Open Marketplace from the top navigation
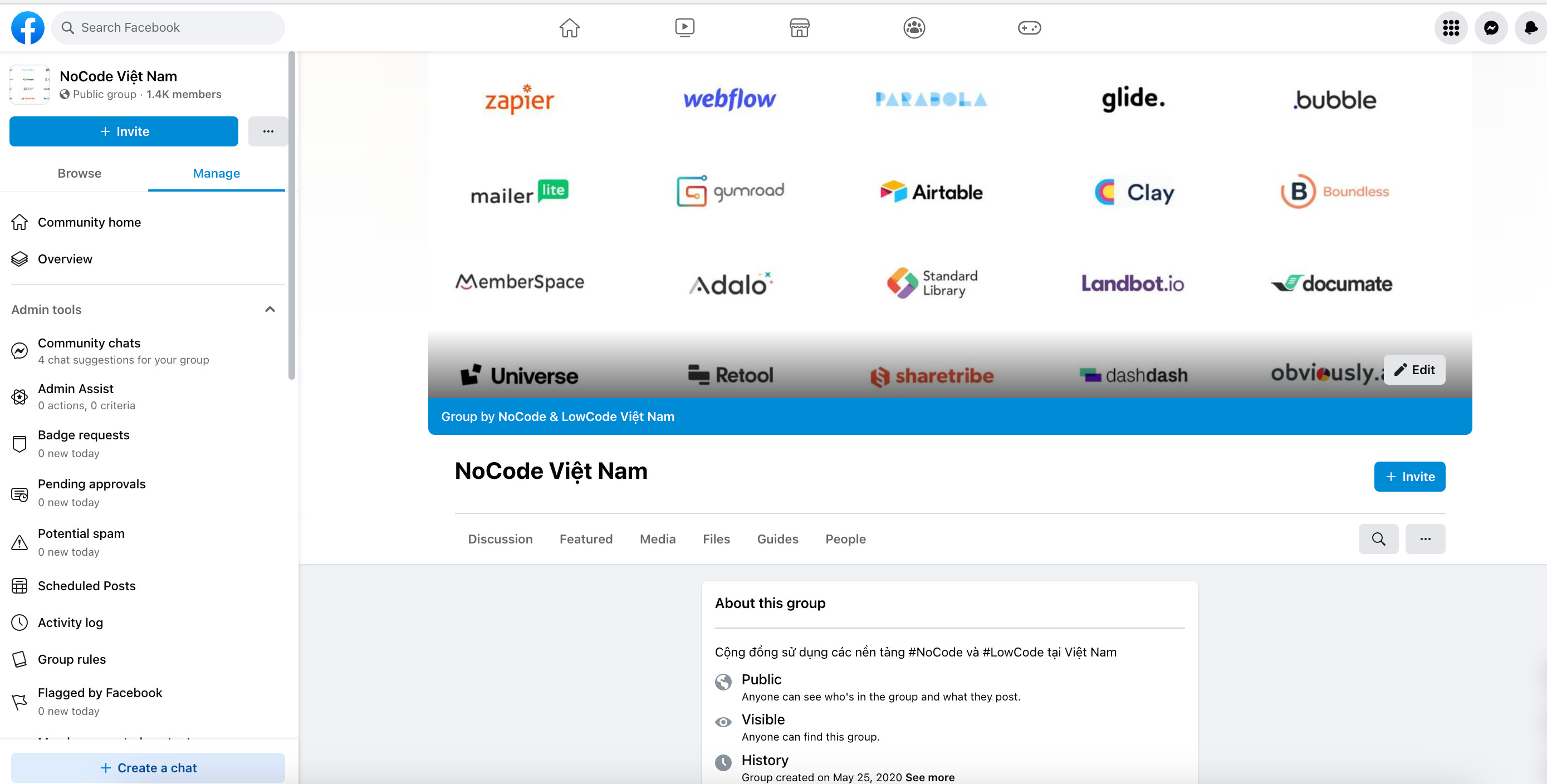The width and height of the screenshot is (1547, 784). [x=799, y=28]
